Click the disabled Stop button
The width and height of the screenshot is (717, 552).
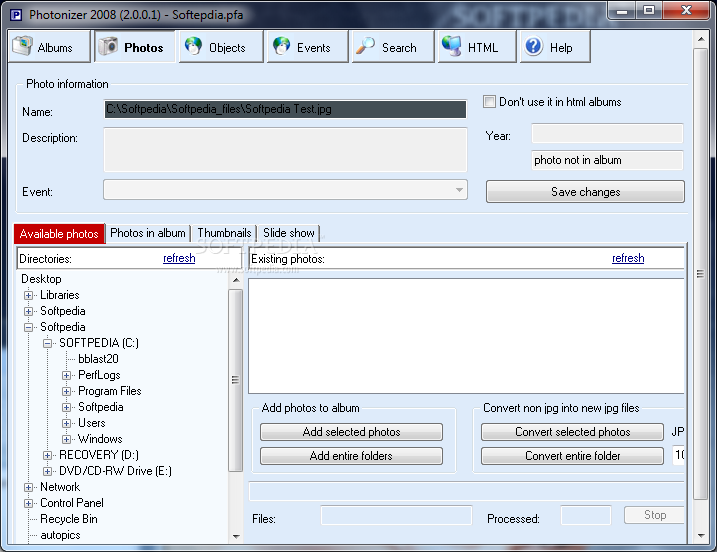coord(654,515)
